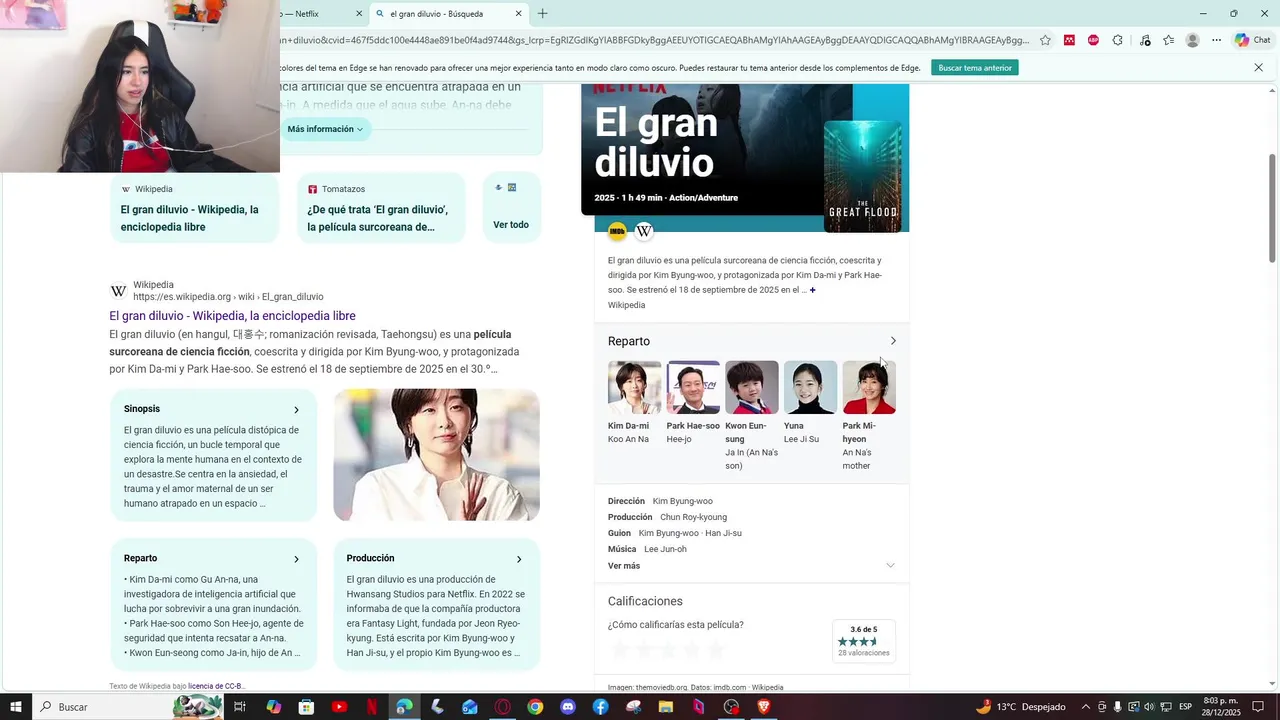The width and height of the screenshot is (1280, 720).
Task: Click the address bar URL field
Action: point(655,40)
